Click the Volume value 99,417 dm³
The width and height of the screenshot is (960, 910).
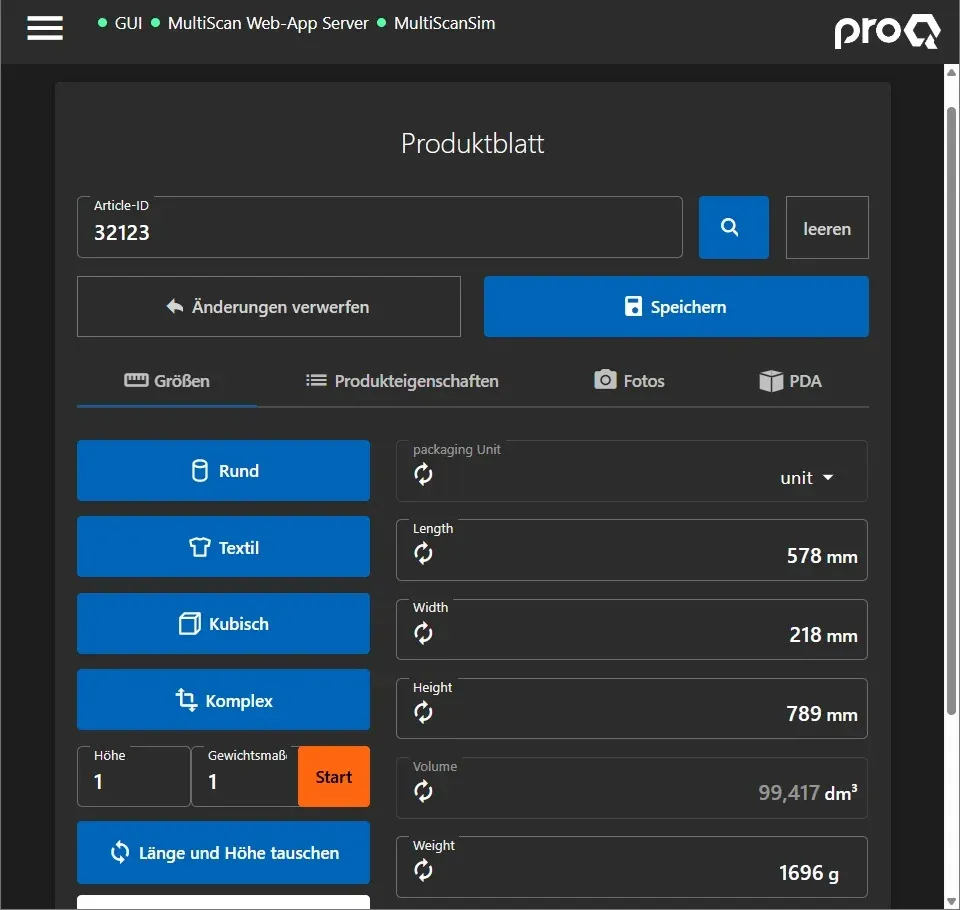pyautogui.click(x=808, y=793)
